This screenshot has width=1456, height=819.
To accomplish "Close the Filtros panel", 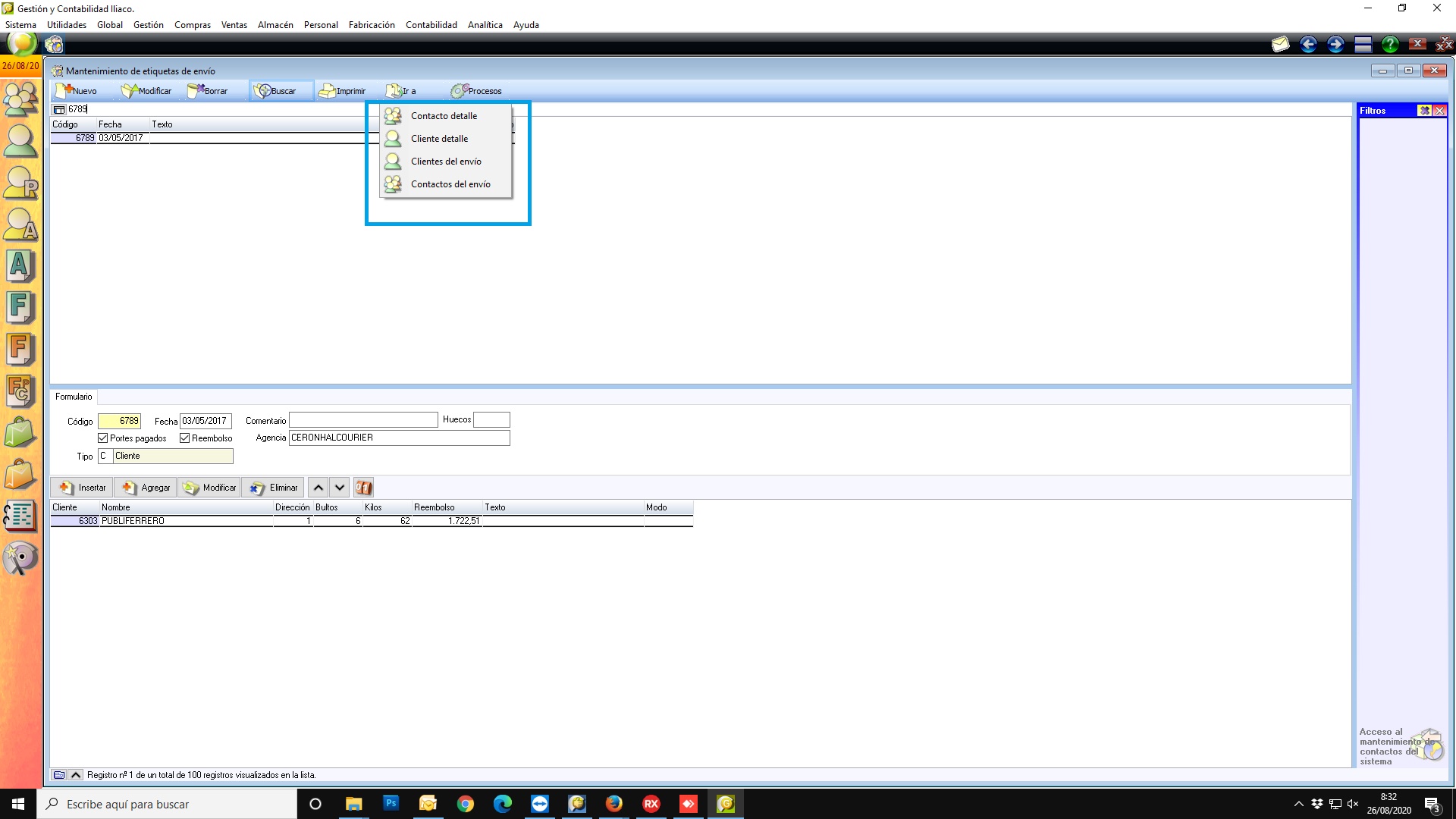I will click(1439, 111).
